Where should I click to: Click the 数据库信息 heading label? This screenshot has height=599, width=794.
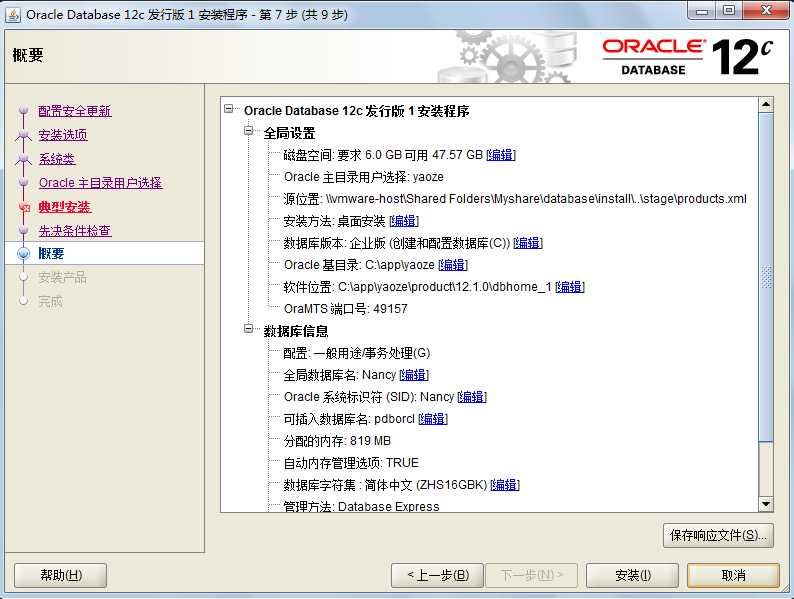pos(296,331)
